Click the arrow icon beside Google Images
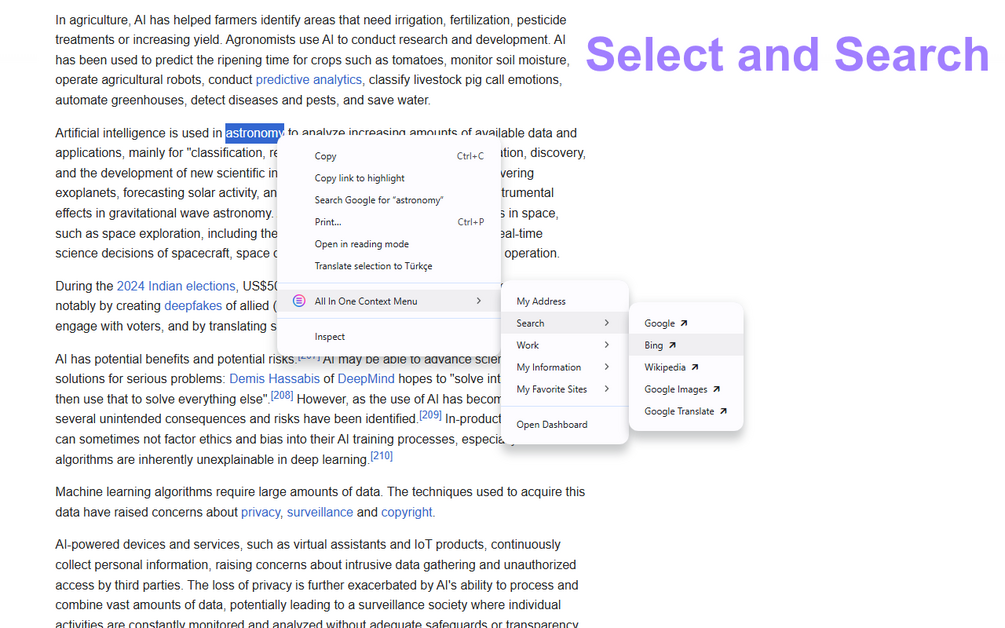Viewport: 1005px width, 628px height. tap(717, 389)
